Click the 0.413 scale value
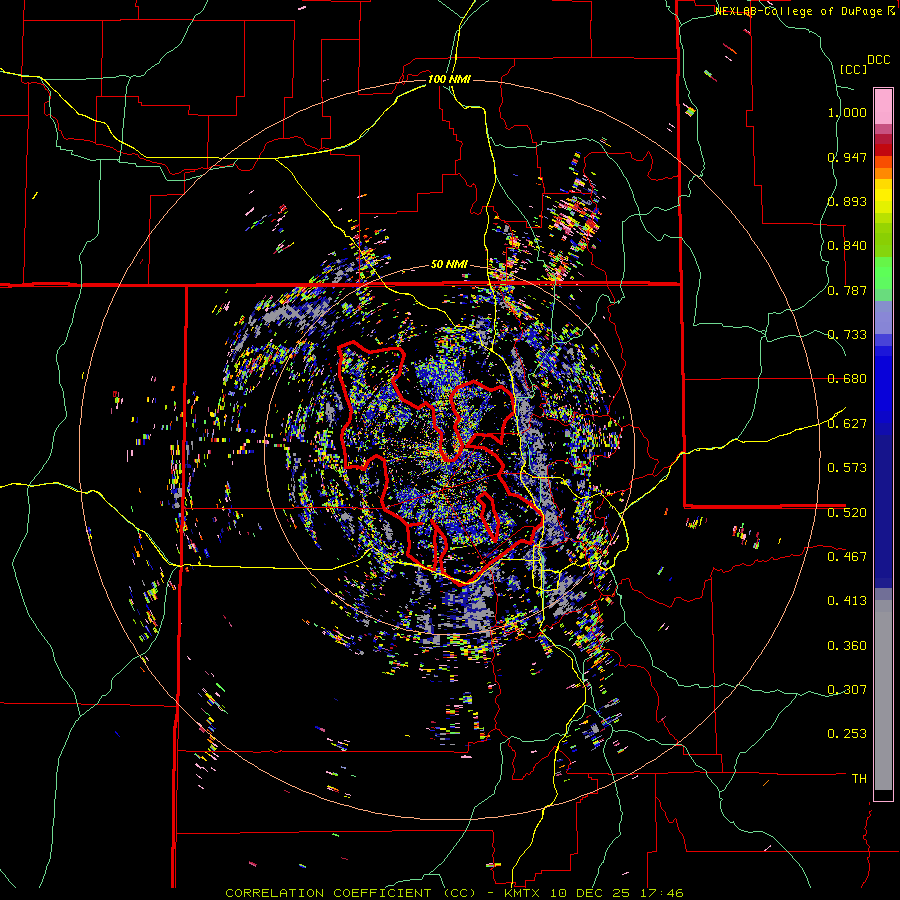The height and width of the screenshot is (900, 900). click(847, 601)
